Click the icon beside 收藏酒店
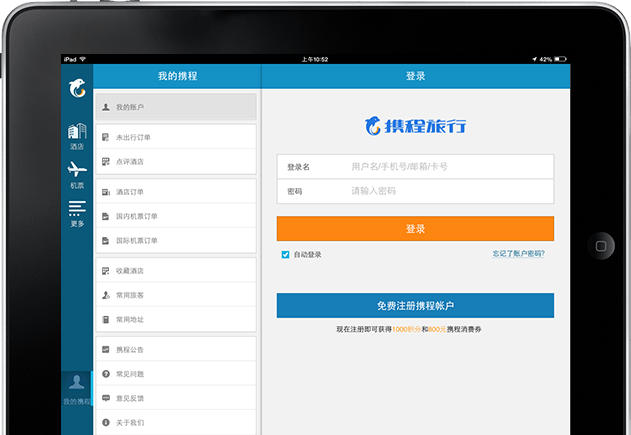Viewport: 631px width, 435px height. click(x=106, y=271)
